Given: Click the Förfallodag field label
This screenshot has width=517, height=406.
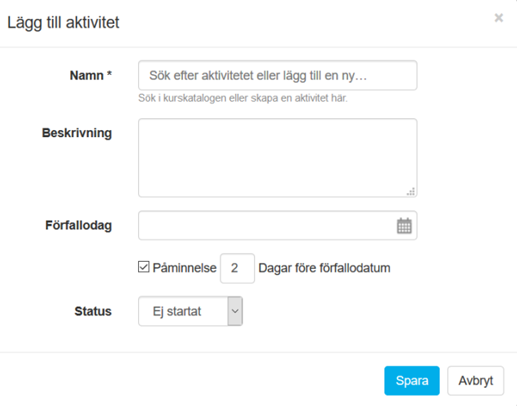Looking at the screenshot, I should [x=78, y=225].
